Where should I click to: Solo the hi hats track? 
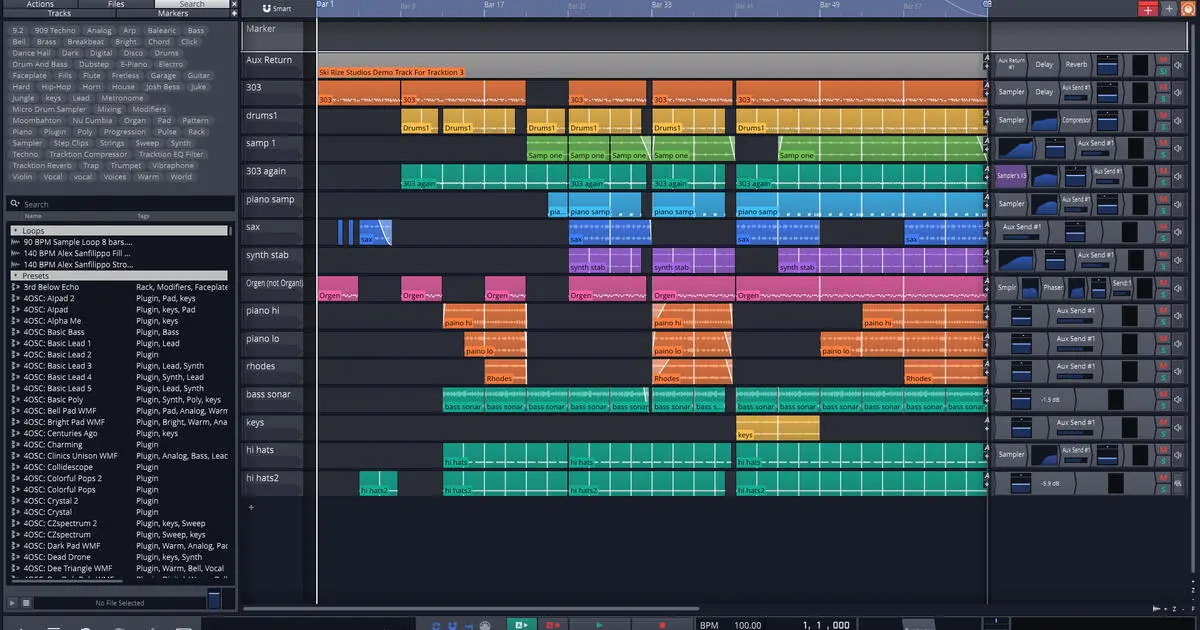[x=1163, y=462]
